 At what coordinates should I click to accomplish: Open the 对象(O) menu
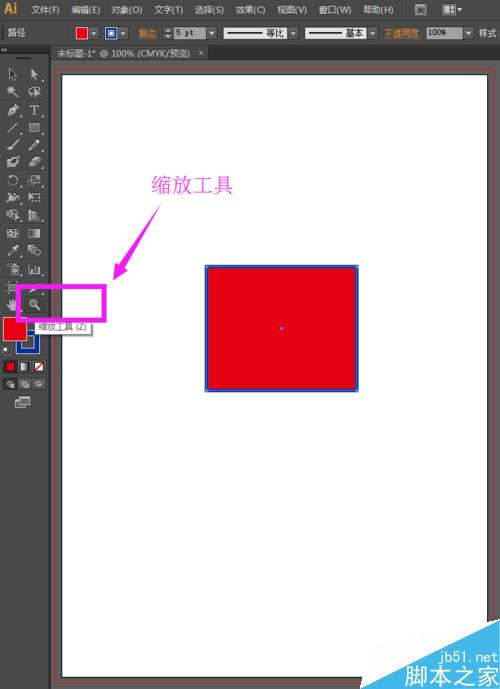127,10
